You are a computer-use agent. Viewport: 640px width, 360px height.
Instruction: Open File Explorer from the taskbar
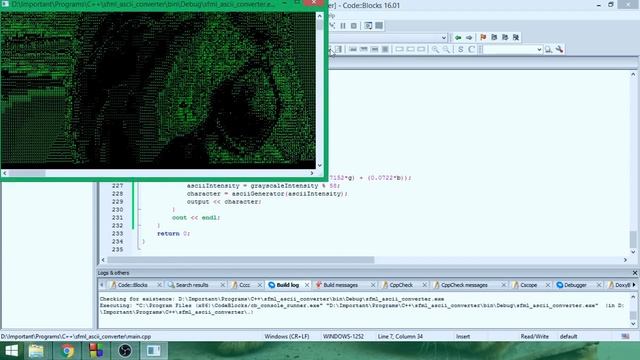click(x=36, y=351)
